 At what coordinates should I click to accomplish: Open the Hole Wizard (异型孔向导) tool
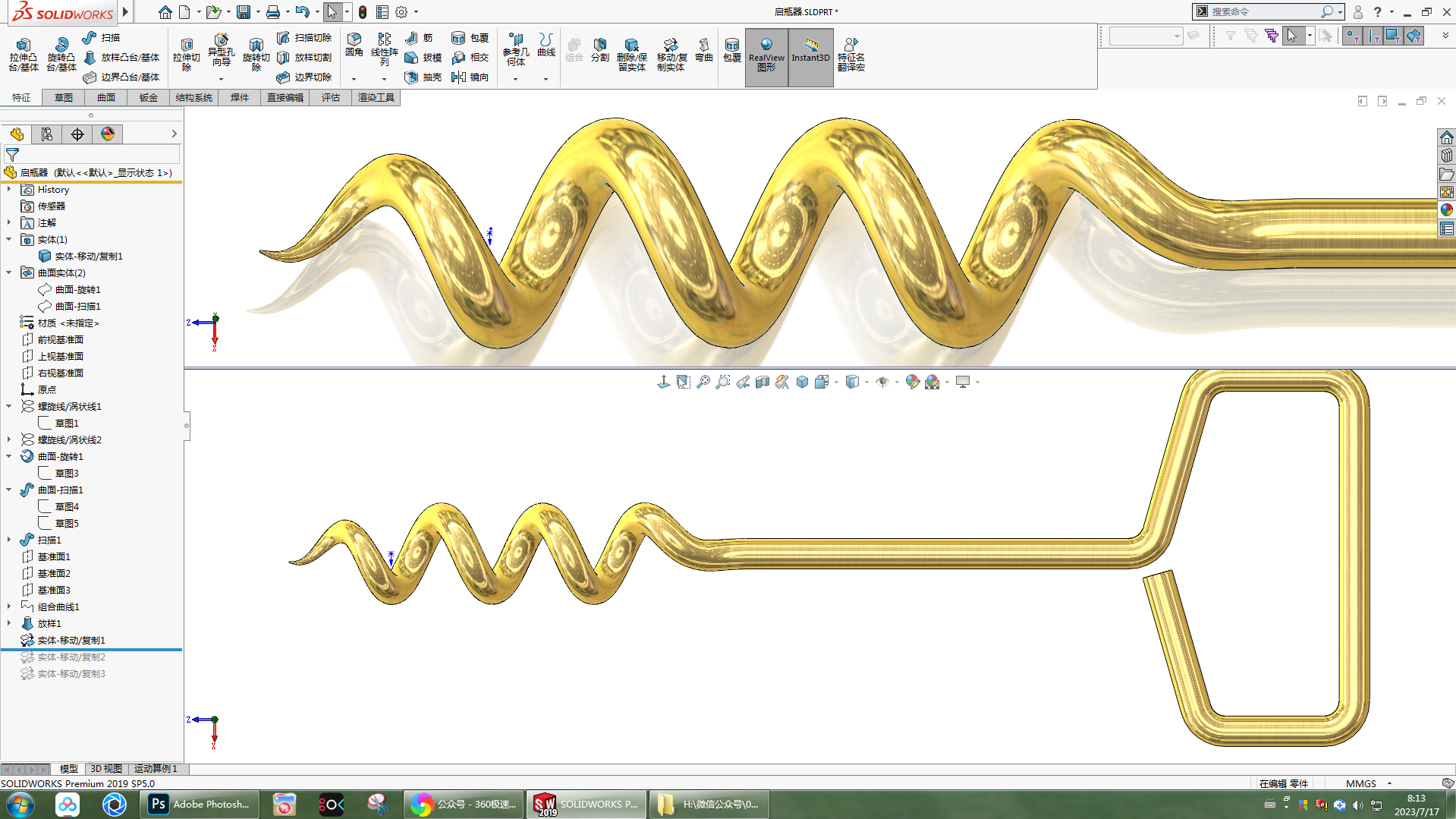tap(221, 50)
